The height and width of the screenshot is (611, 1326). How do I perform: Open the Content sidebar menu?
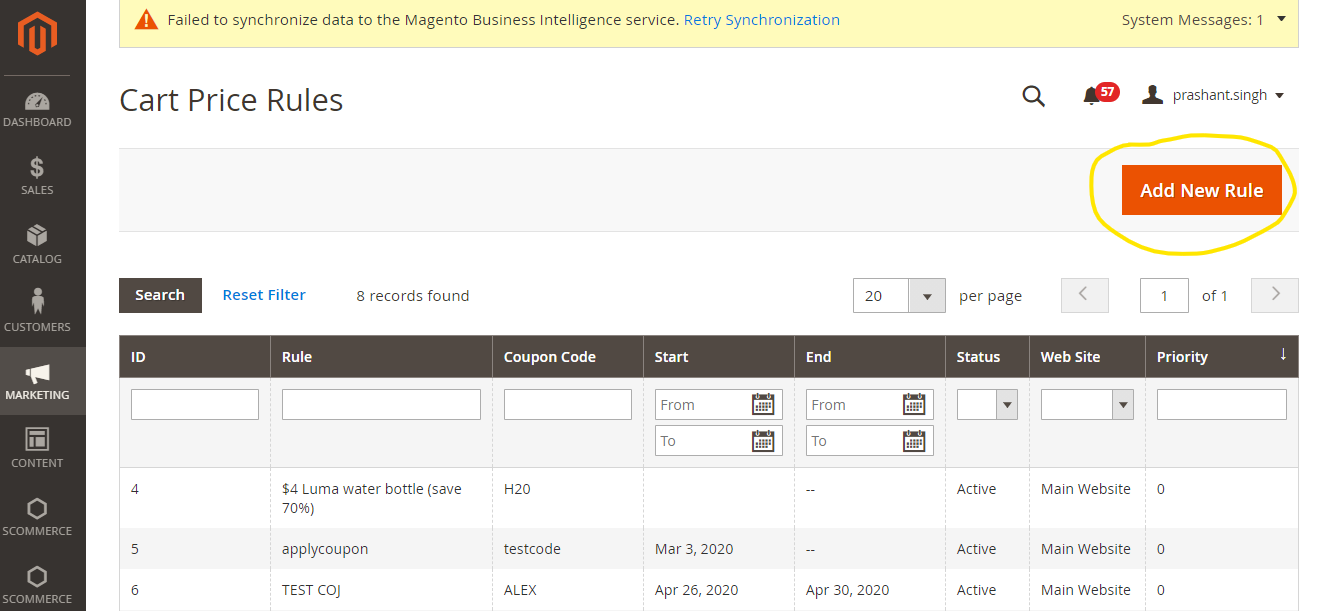pos(37,448)
